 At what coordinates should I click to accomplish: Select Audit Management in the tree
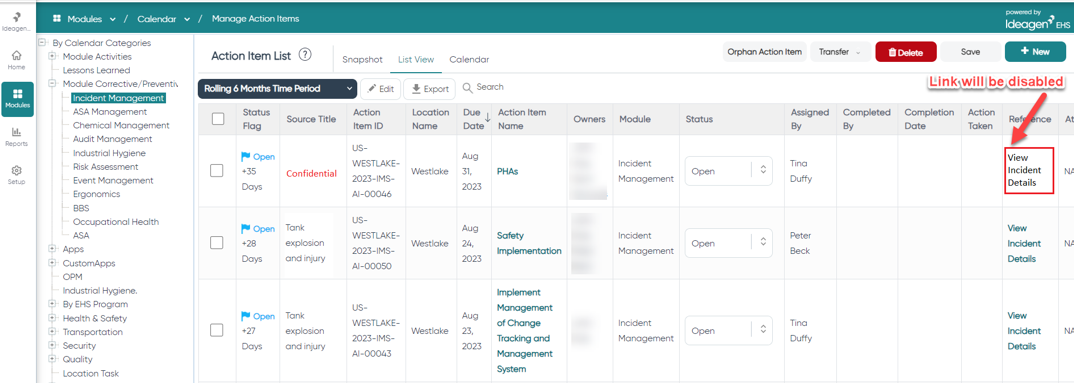(x=112, y=139)
